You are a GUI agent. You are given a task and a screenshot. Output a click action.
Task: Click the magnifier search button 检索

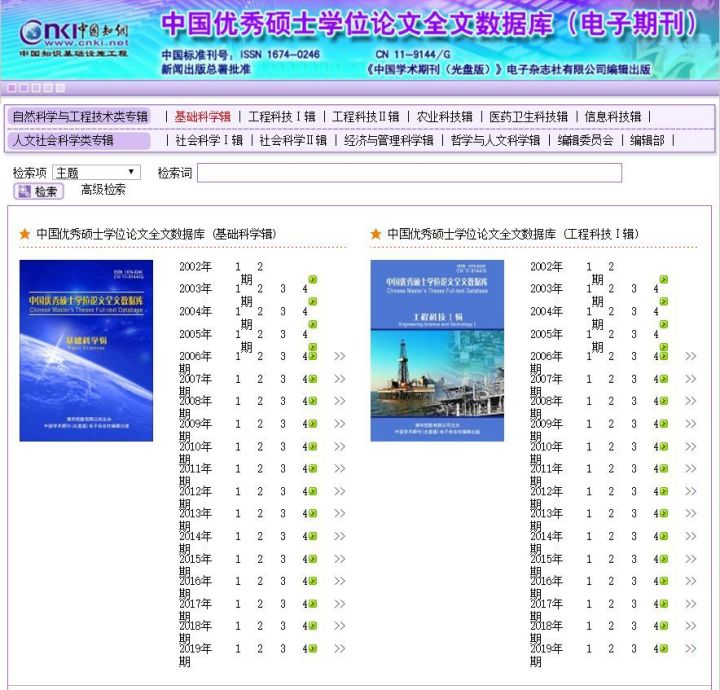[x=39, y=191]
